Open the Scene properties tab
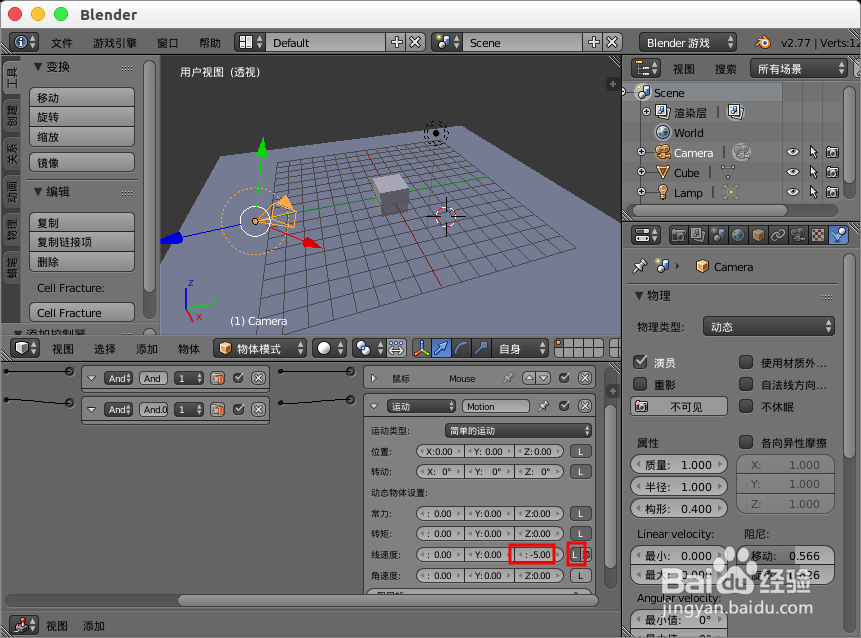The width and height of the screenshot is (861, 638). pyautogui.click(x=718, y=236)
